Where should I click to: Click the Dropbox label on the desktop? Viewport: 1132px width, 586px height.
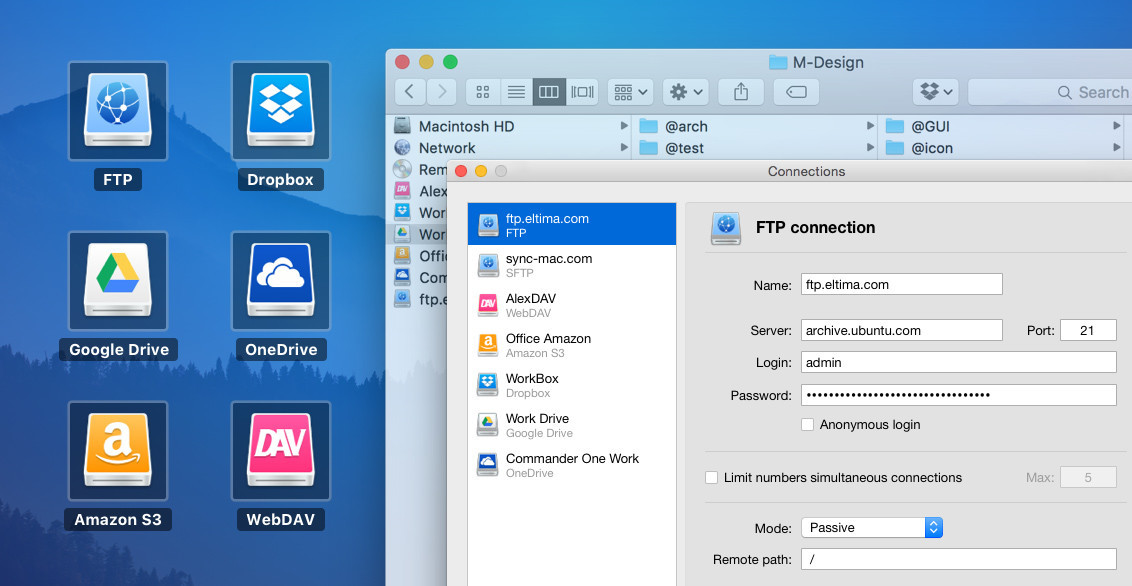[281, 180]
